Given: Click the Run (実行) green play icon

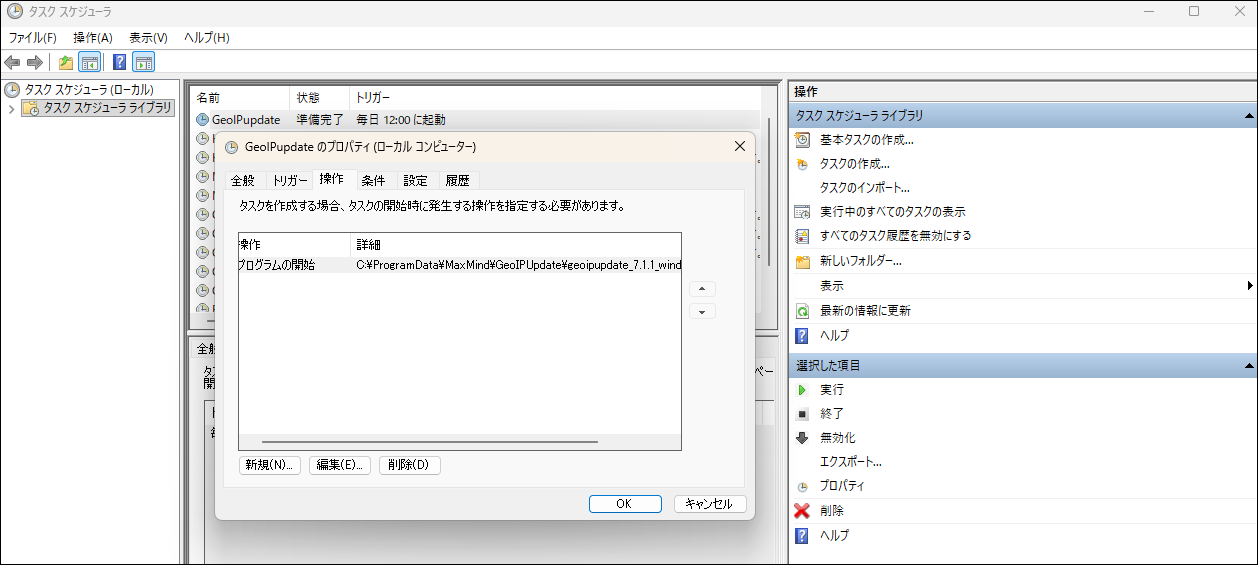Looking at the screenshot, I should click(802, 390).
